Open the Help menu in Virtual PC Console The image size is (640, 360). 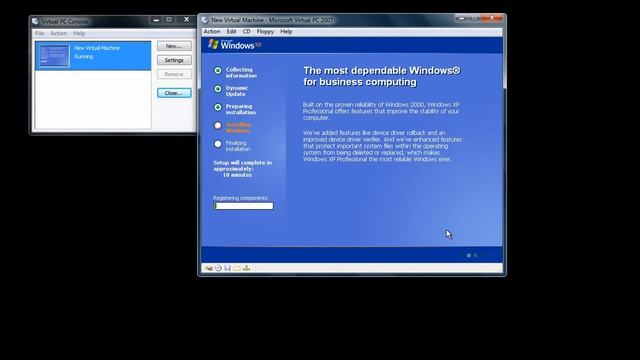(79, 33)
